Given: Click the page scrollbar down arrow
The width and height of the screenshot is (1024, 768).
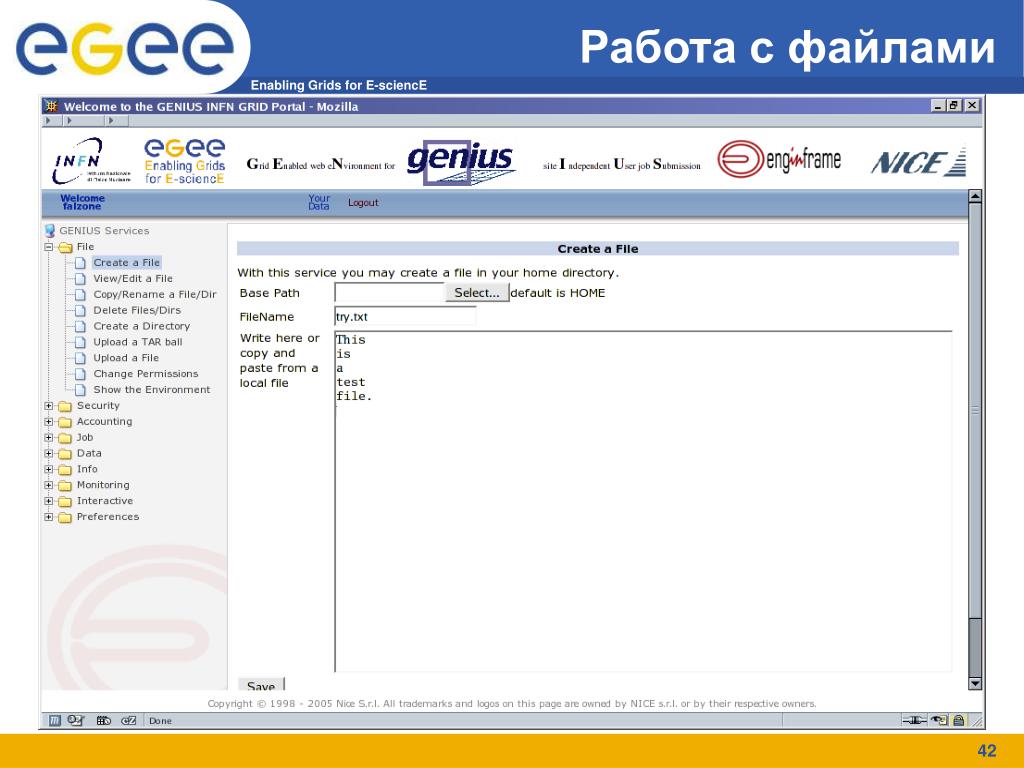Looking at the screenshot, I should click(x=975, y=684).
